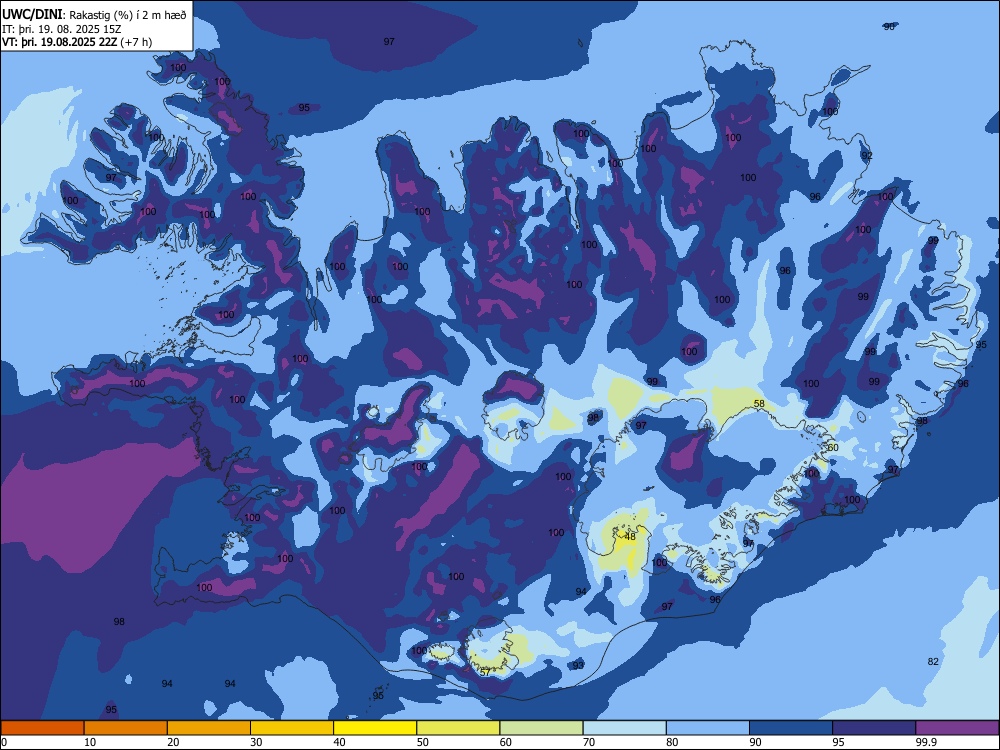Pick the light green 60–70 legend swatch
This screenshot has width=1000, height=750.
click(541, 728)
